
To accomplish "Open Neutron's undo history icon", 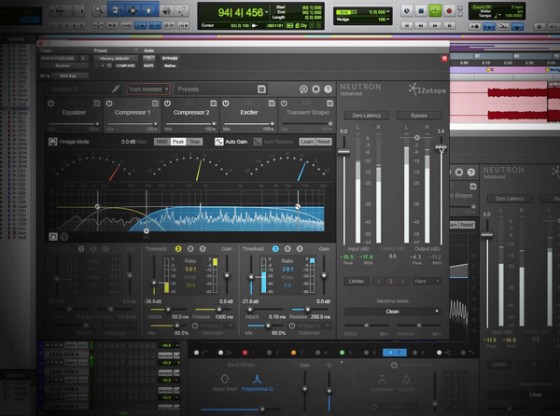I will [303, 89].
